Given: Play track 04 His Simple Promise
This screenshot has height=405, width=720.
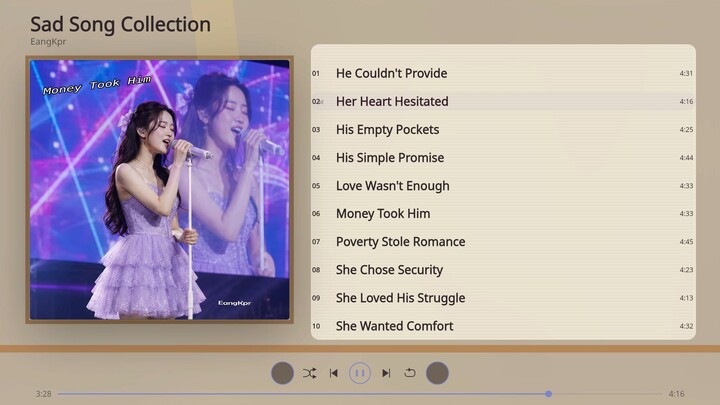Looking at the screenshot, I should point(503,158).
